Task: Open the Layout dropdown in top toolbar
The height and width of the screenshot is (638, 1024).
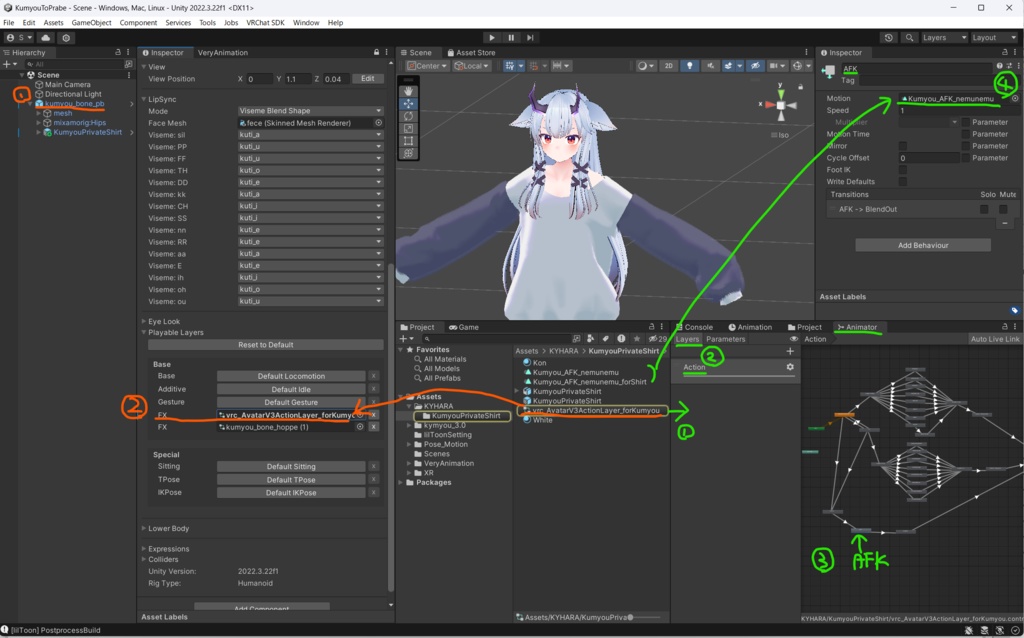Action: click(x=994, y=38)
